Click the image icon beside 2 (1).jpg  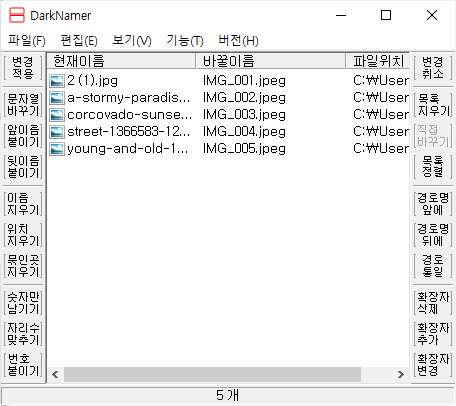(x=57, y=81)
